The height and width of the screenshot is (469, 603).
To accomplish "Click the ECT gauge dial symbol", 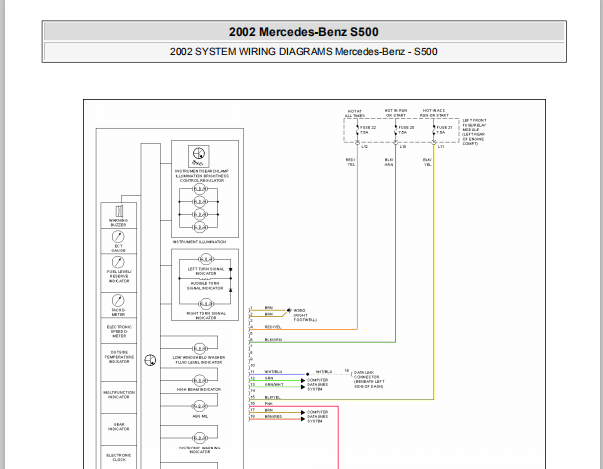I will (x=118, y=236).
